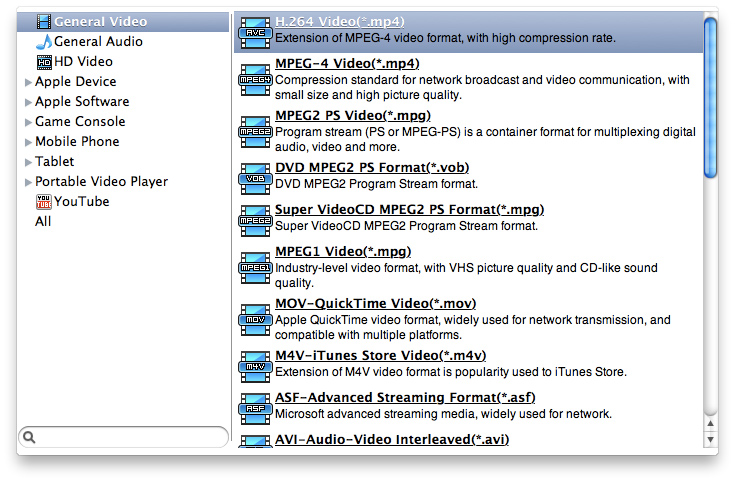Select the All category
Image resolution: width=735 pixels, height=482 pixels.
click(x=43, y=222)
